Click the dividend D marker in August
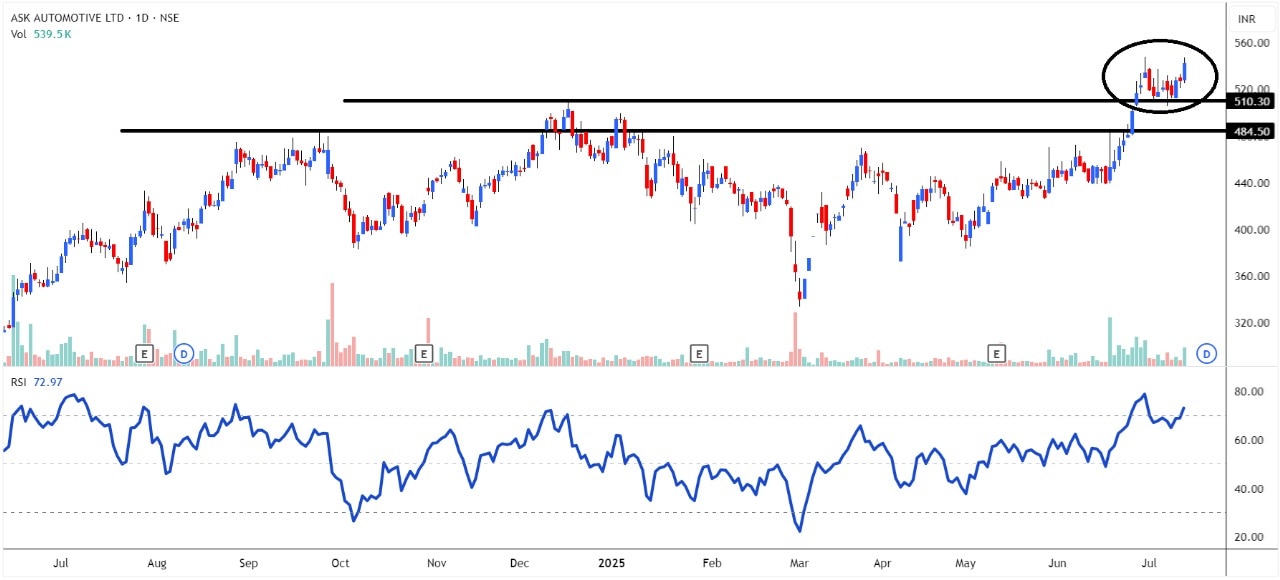This screenshot has height=580, width=1280. tap(183, 353)
